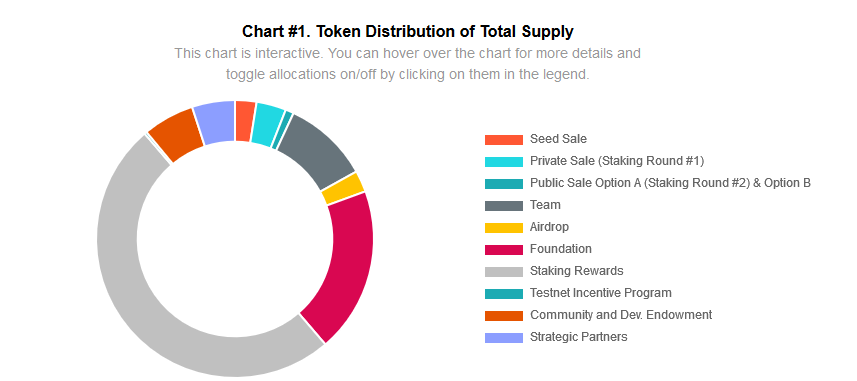Click the cyan Private Sale donut segment
The width and height of the screenshot is (857, 381).
[267, 125]
